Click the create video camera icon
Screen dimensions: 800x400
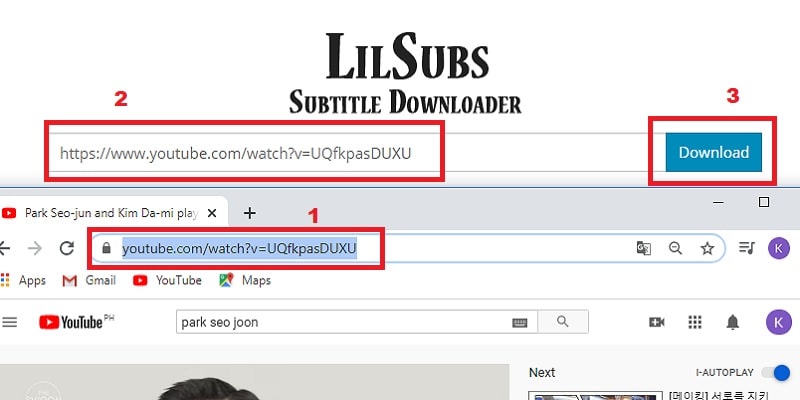tap(657, 322)
